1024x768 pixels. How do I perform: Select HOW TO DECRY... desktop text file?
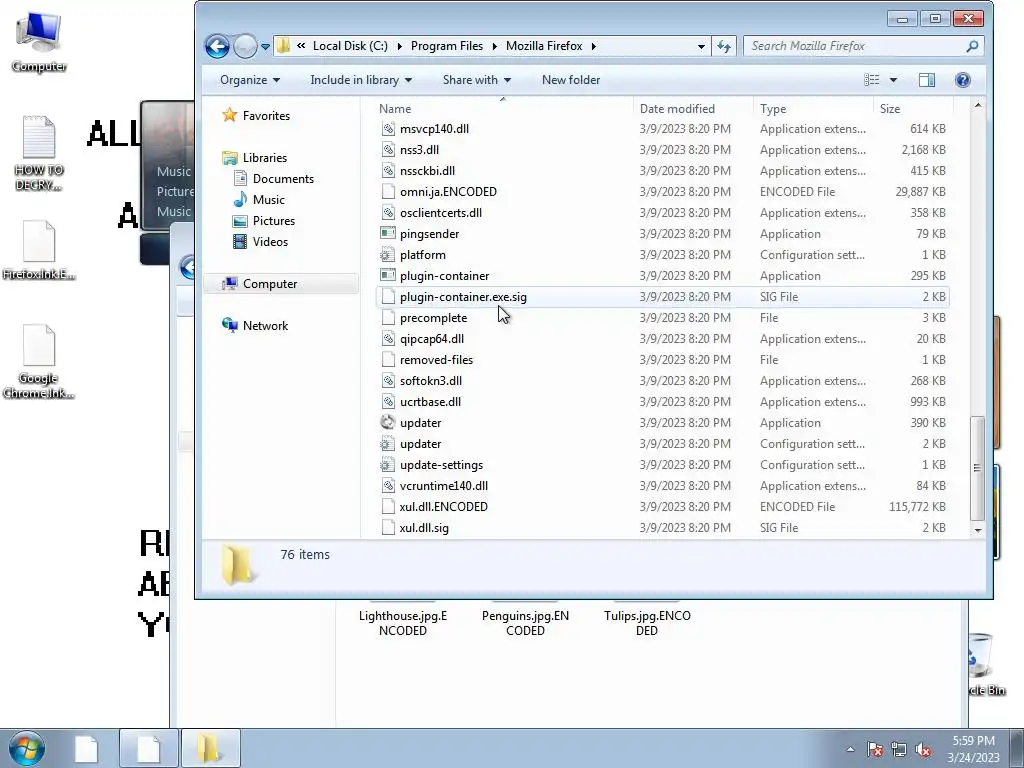[39, 153]
